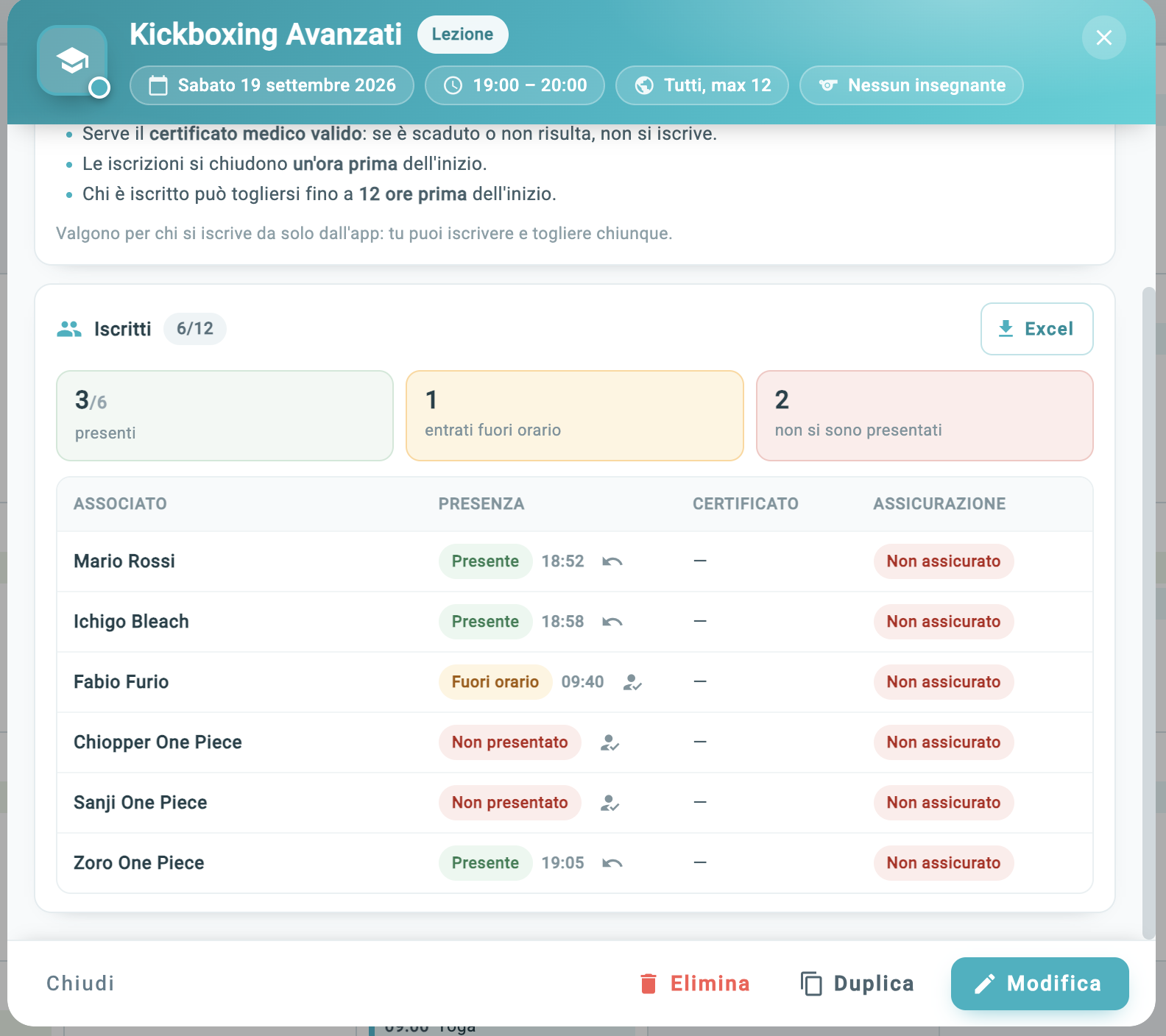Click the ASSOCIATO column header

[120, 504]
